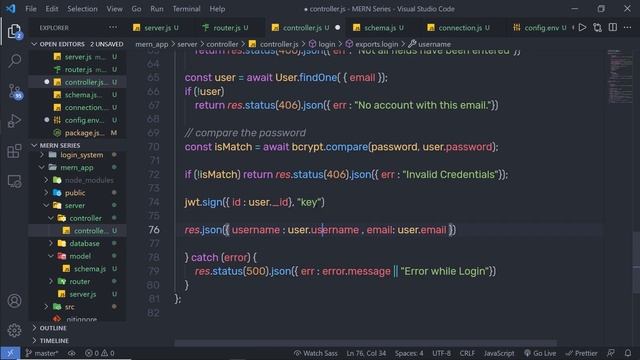The width and height of the screenshot is (640, 360).
Task: Click unsaved dot on controller.js tab
Action: [x=338, y=28]
